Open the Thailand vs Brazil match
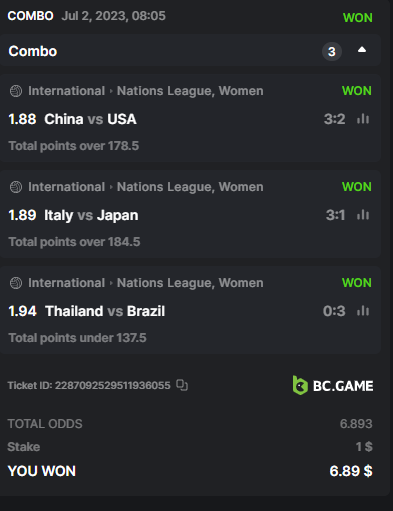This screenshot has width=393, height=511. point(105,311)
